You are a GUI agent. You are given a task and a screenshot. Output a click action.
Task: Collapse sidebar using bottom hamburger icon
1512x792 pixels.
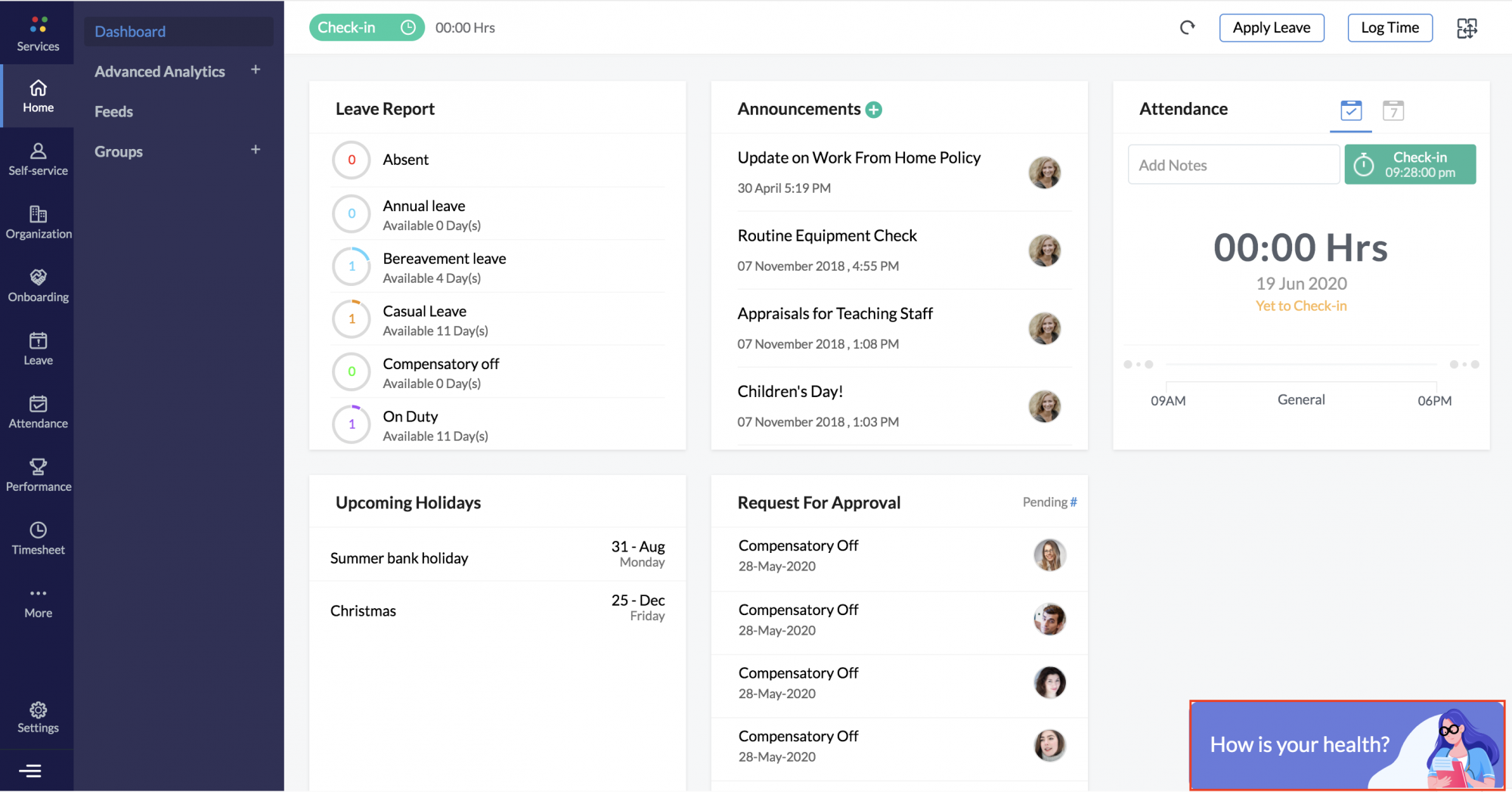(31, 770)
